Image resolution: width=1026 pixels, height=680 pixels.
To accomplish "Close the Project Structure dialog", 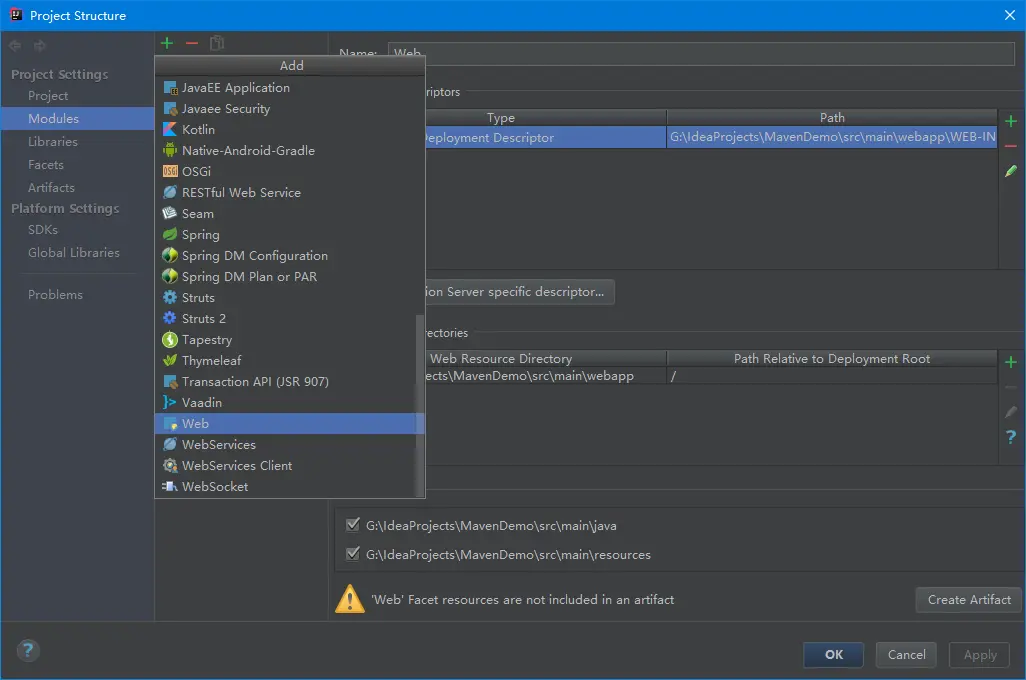I will click(x=1010, y=15).
